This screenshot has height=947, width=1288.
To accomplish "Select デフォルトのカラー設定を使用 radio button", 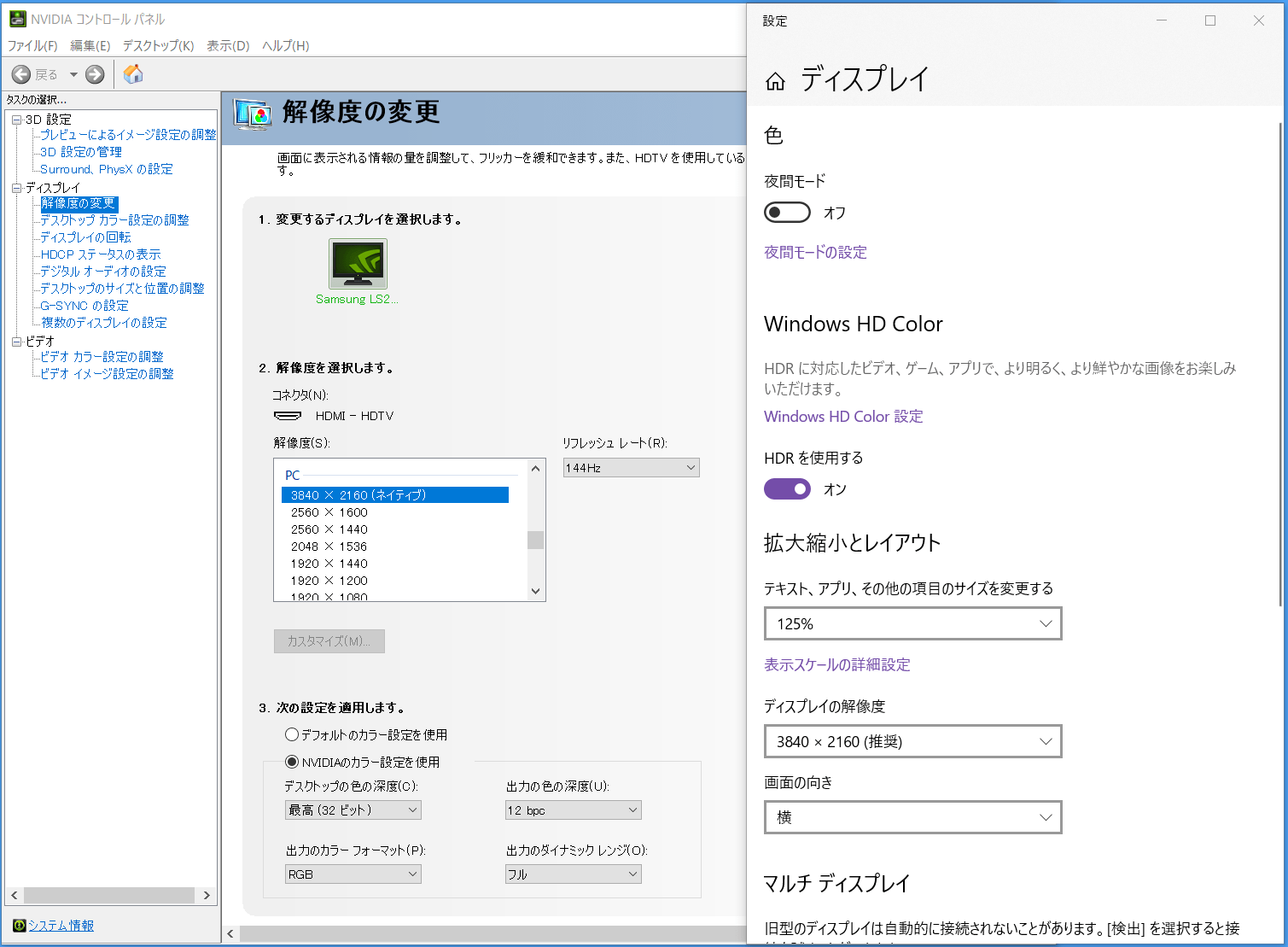I will coord(292,734).
